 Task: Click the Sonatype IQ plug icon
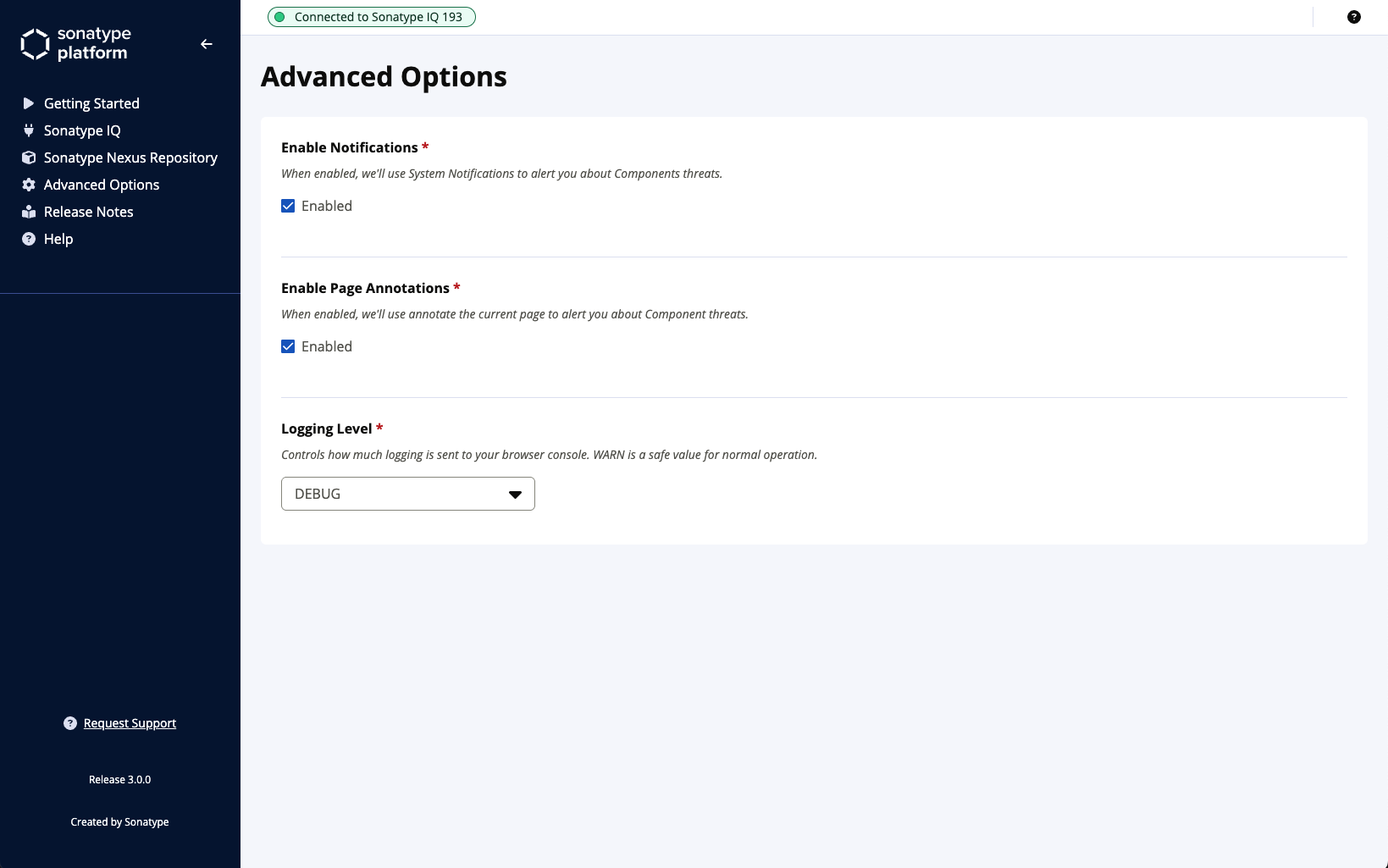pyautogui.click(x=28, y=130)
